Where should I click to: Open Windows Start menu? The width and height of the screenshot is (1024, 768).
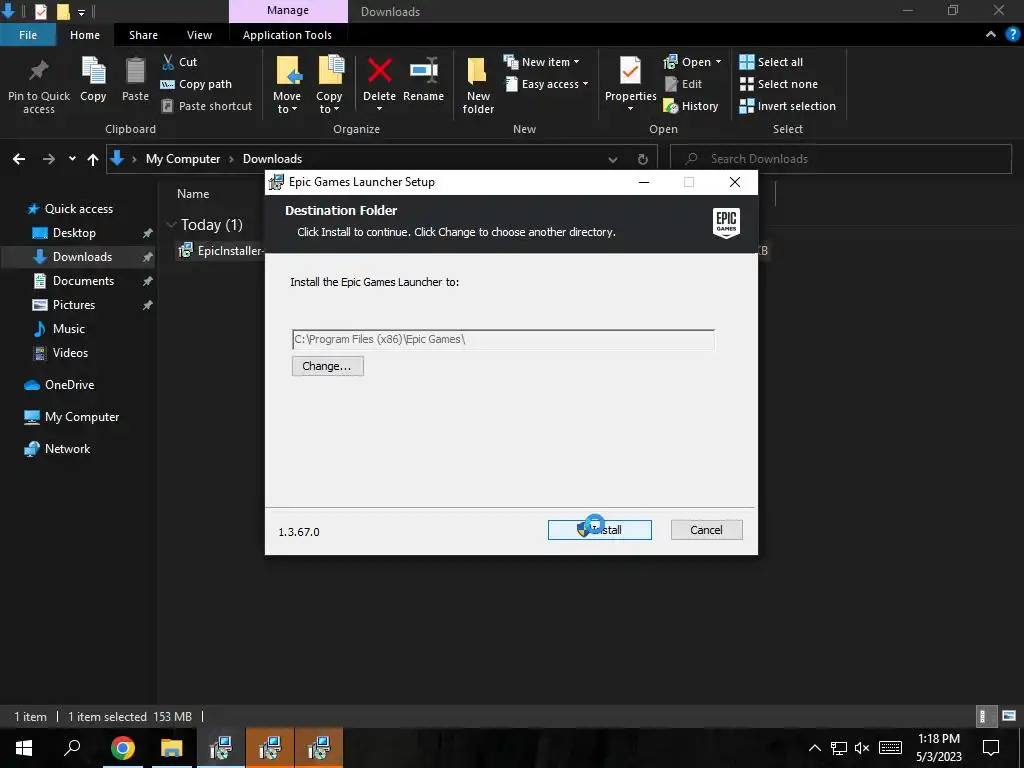(24, 748)
